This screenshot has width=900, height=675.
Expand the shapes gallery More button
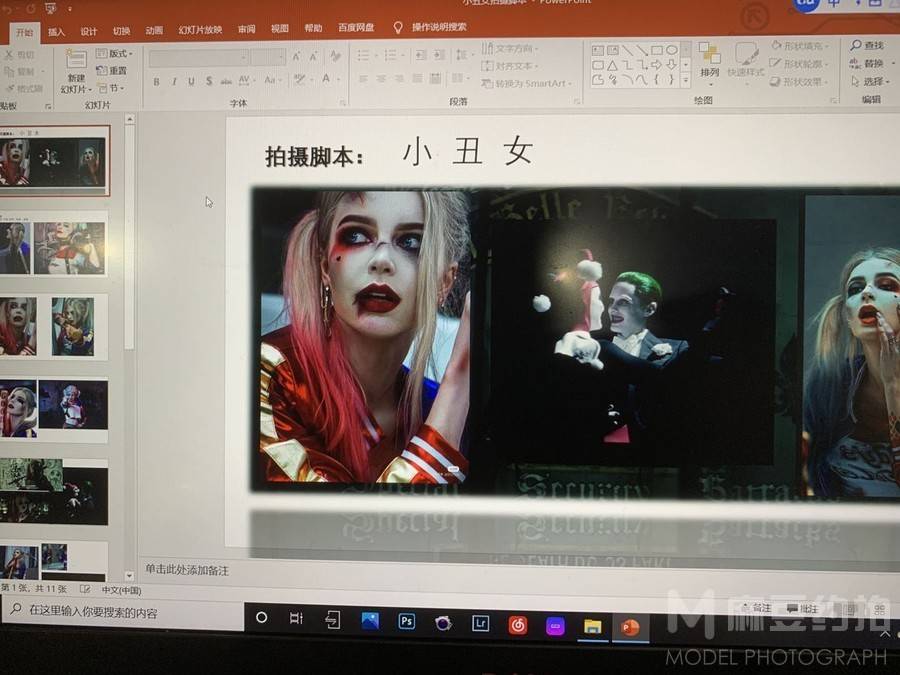[685, 81]
